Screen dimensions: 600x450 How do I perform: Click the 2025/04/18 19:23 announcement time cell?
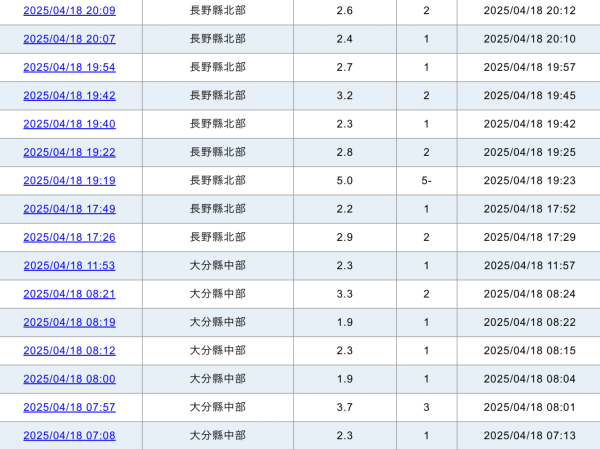(528, 181)
